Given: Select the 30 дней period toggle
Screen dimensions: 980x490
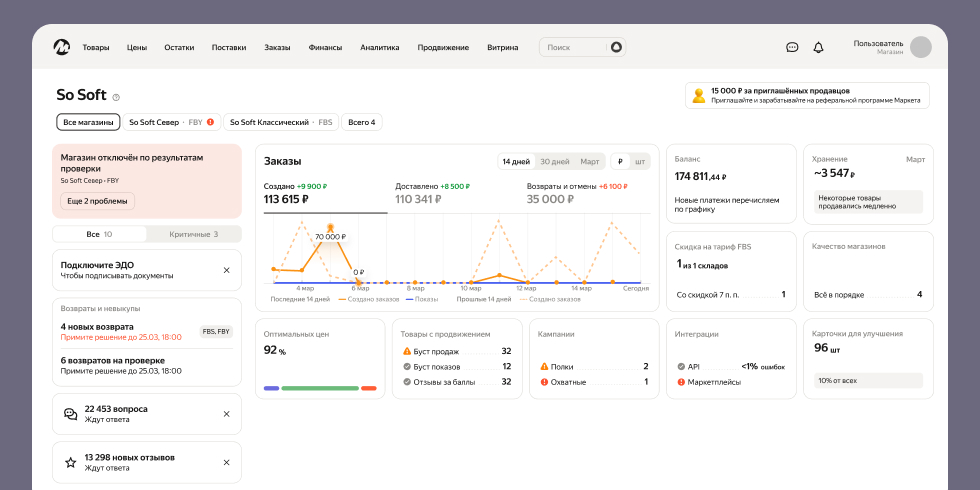Looking at the screenshot, I should [554, 161].
